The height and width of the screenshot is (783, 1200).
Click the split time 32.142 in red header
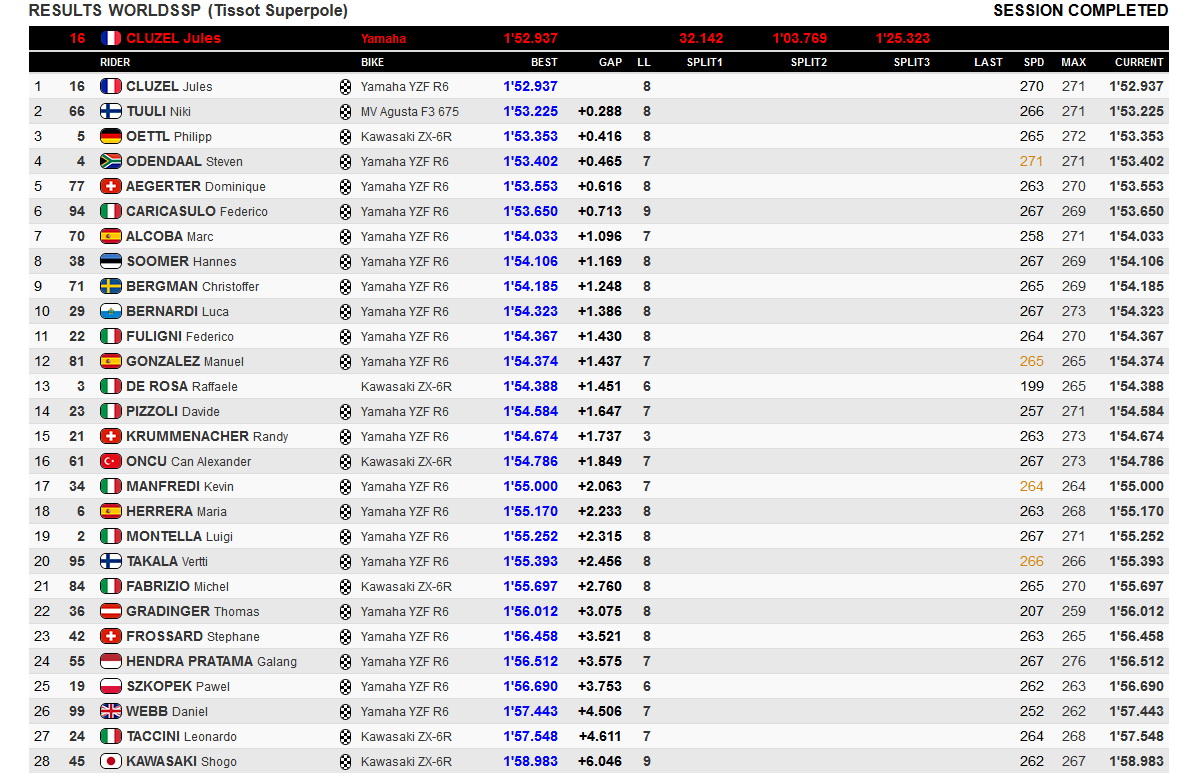coord(701,38)
